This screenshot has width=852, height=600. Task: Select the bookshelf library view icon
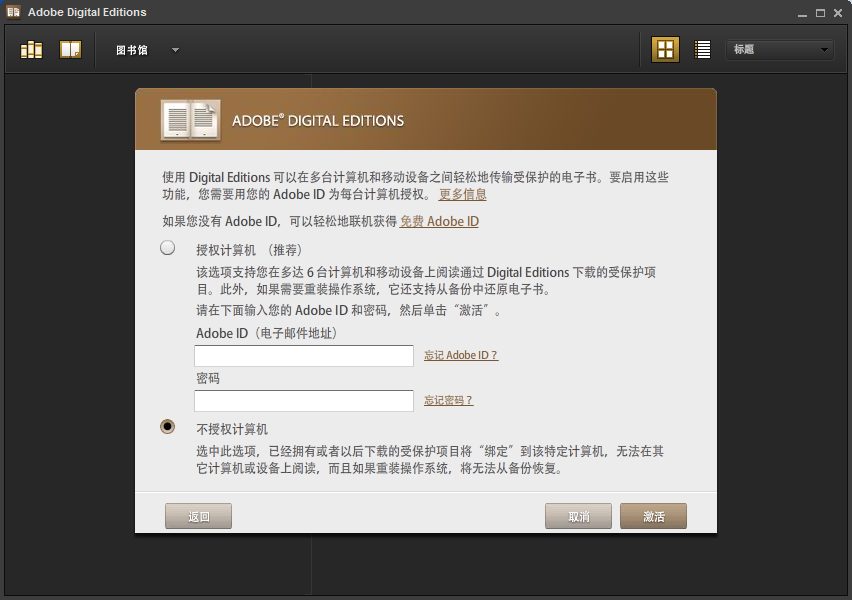[31, 48]
